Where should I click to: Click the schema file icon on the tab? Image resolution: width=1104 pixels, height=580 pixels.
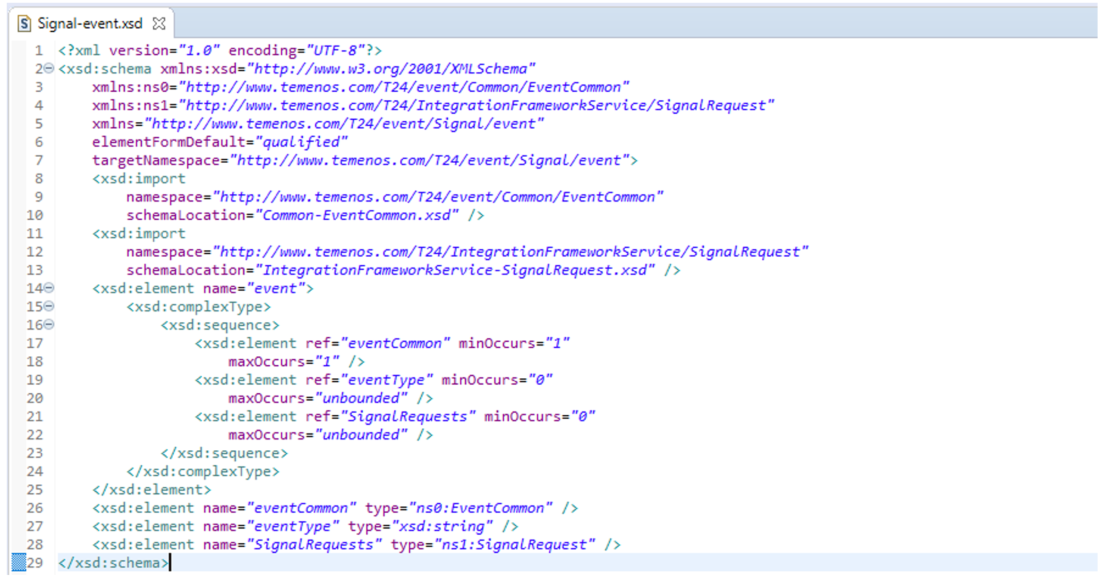(x=24, y=22)
